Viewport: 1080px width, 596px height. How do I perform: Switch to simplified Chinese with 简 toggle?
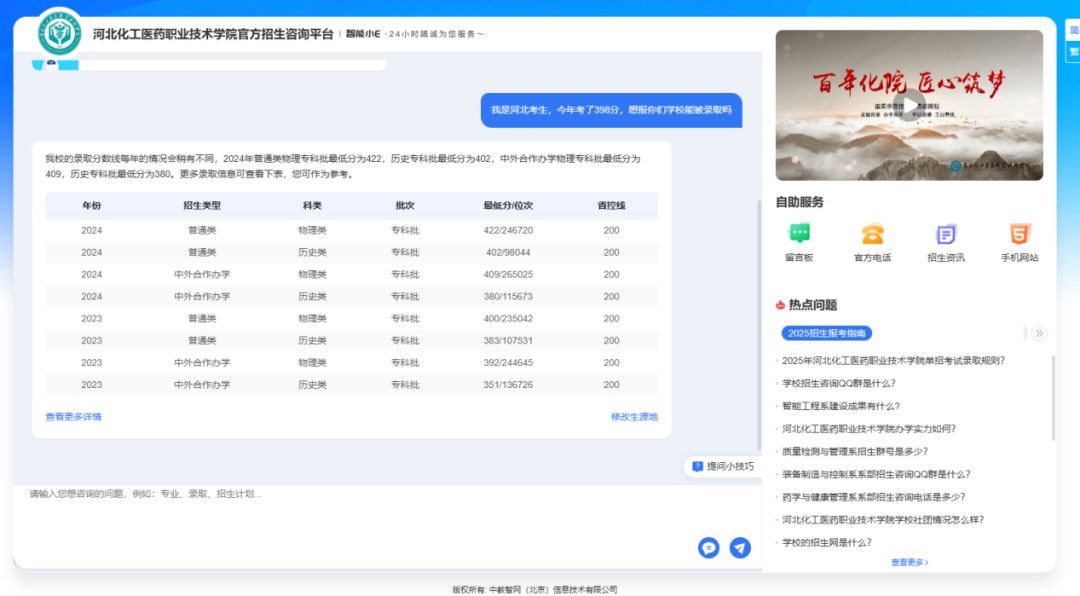[1073, 31]
